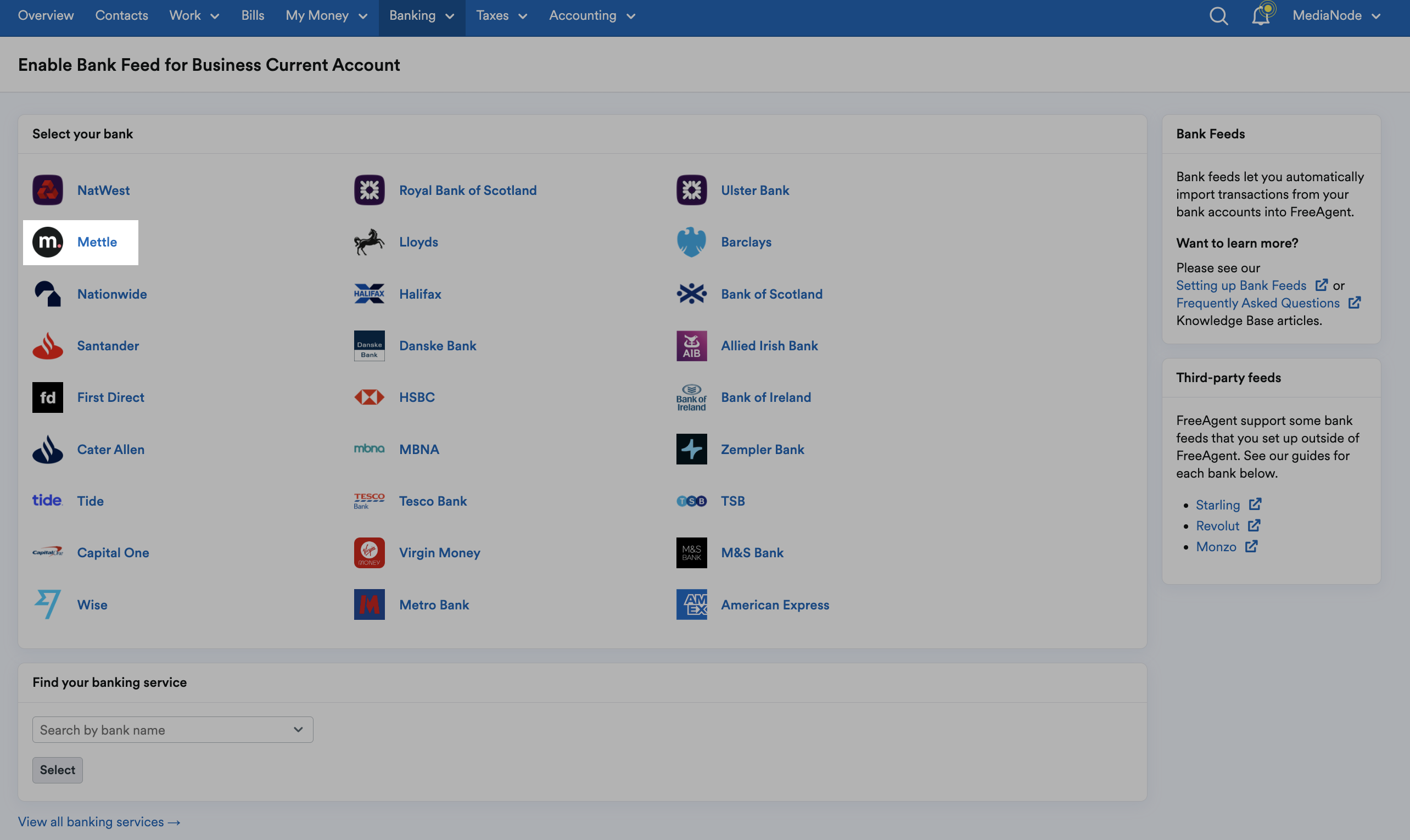Choose the TSB bank link
The height and width of the screenshot is (840, 1410).
[733, 500]
